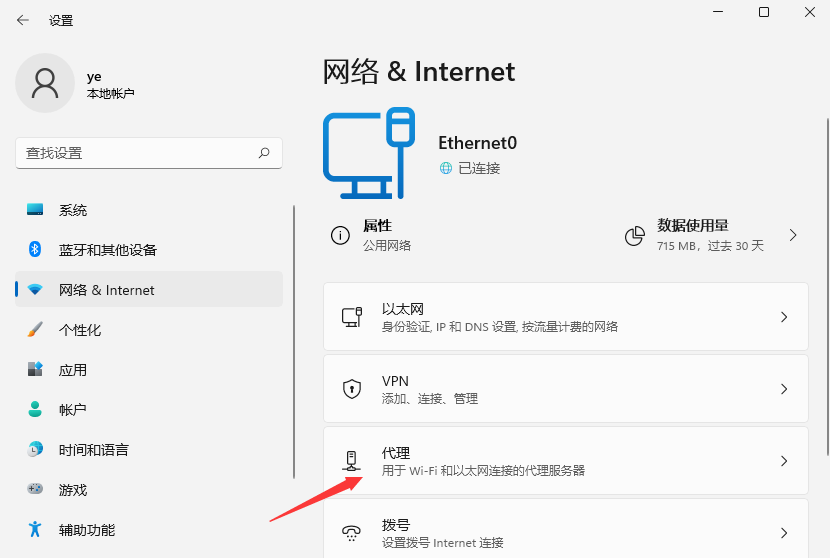Click the proxy server icon in 代理 card

tap(351, 461)
